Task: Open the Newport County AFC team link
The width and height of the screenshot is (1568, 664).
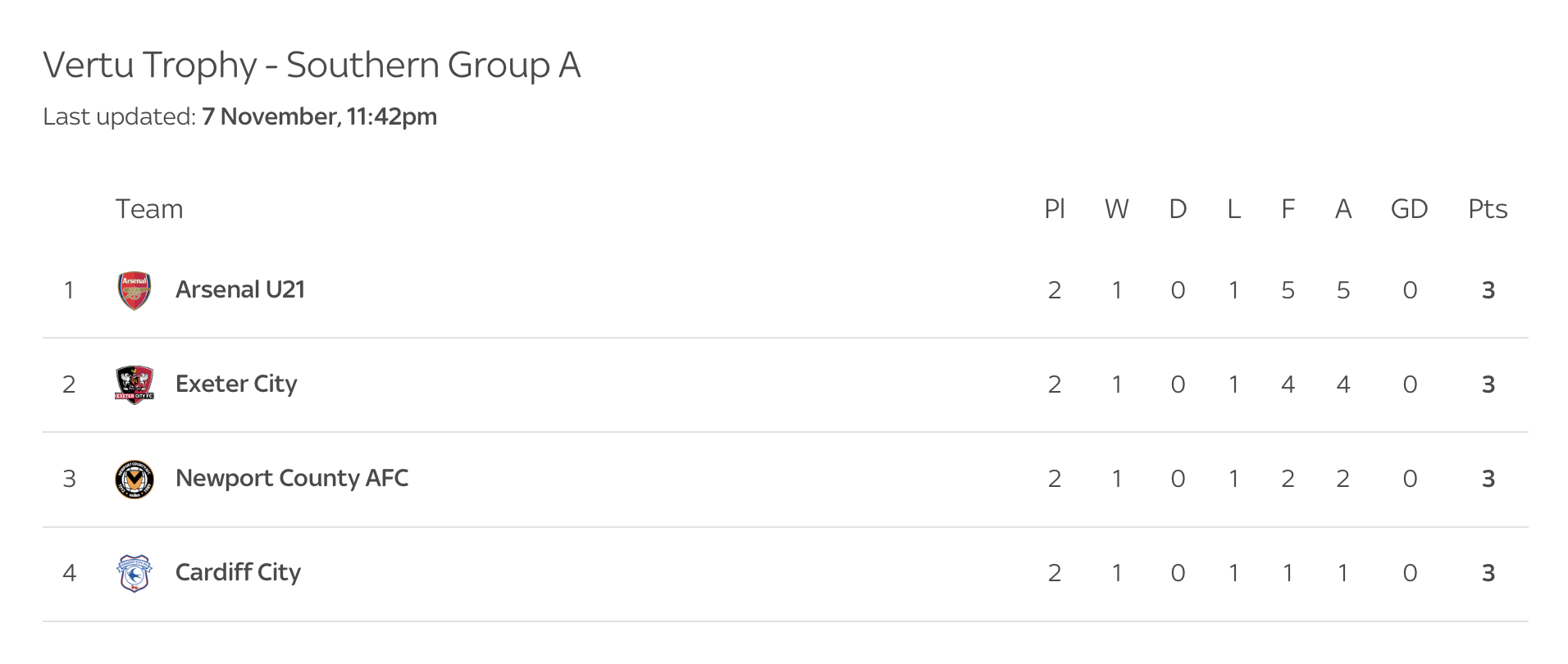Action: click(291, 479)
